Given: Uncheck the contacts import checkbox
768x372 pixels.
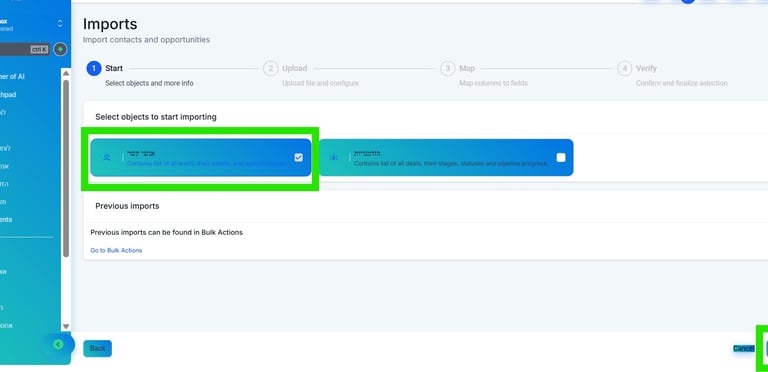Looking at the screenshot, I should point(299,158).
